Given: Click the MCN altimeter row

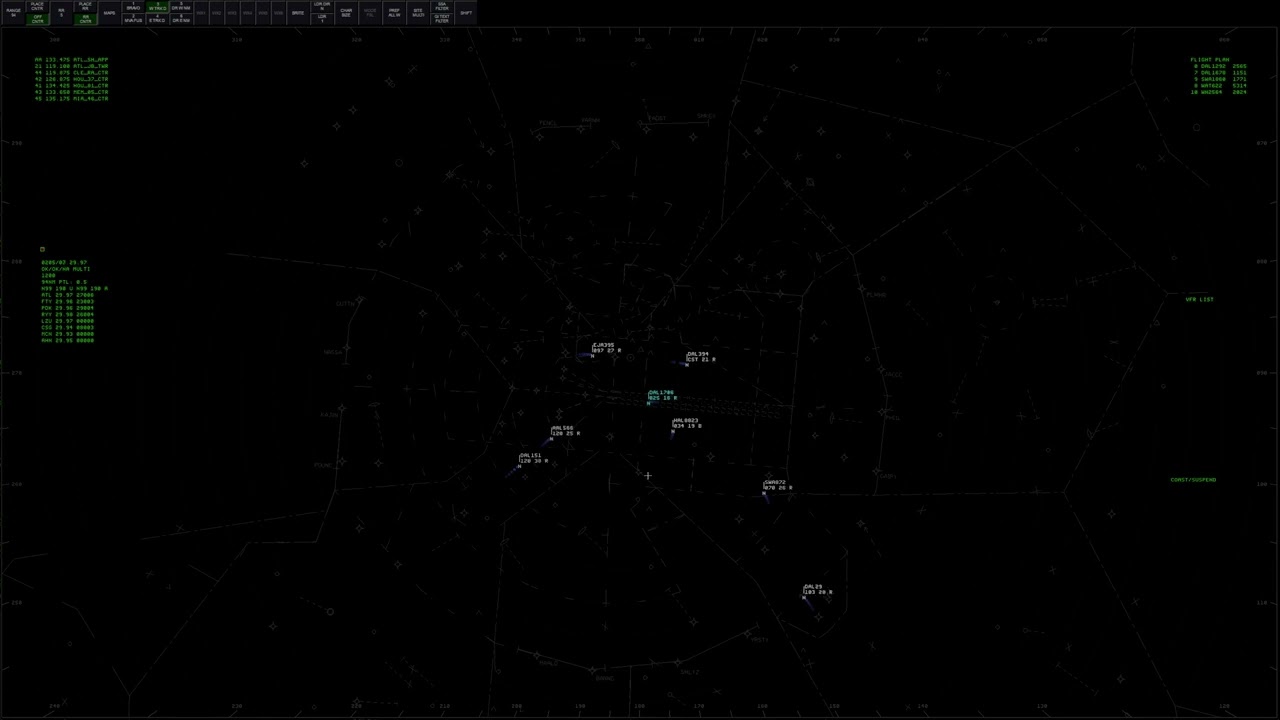Looking at the screenshot, I should pos(67,334).
